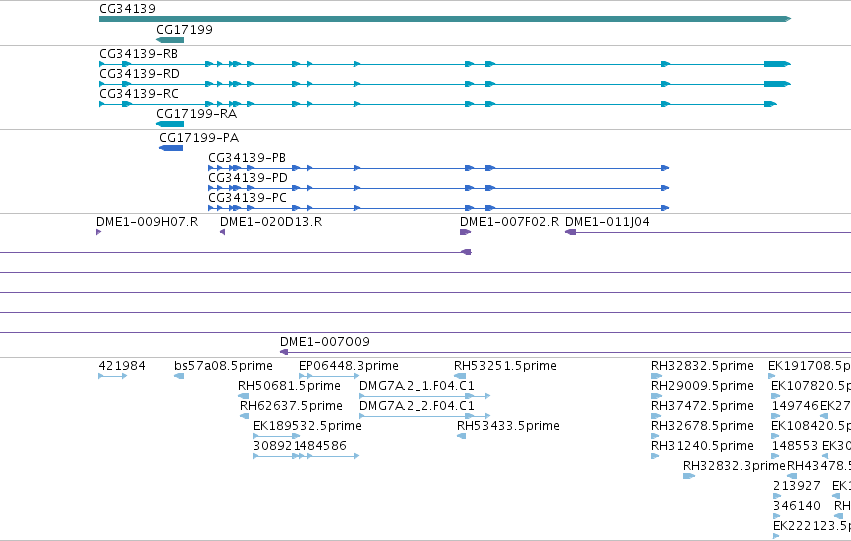The height and width of the screenshot is (541, 851).
Task: Select the 30892 EST label
Action: (273, 446)
